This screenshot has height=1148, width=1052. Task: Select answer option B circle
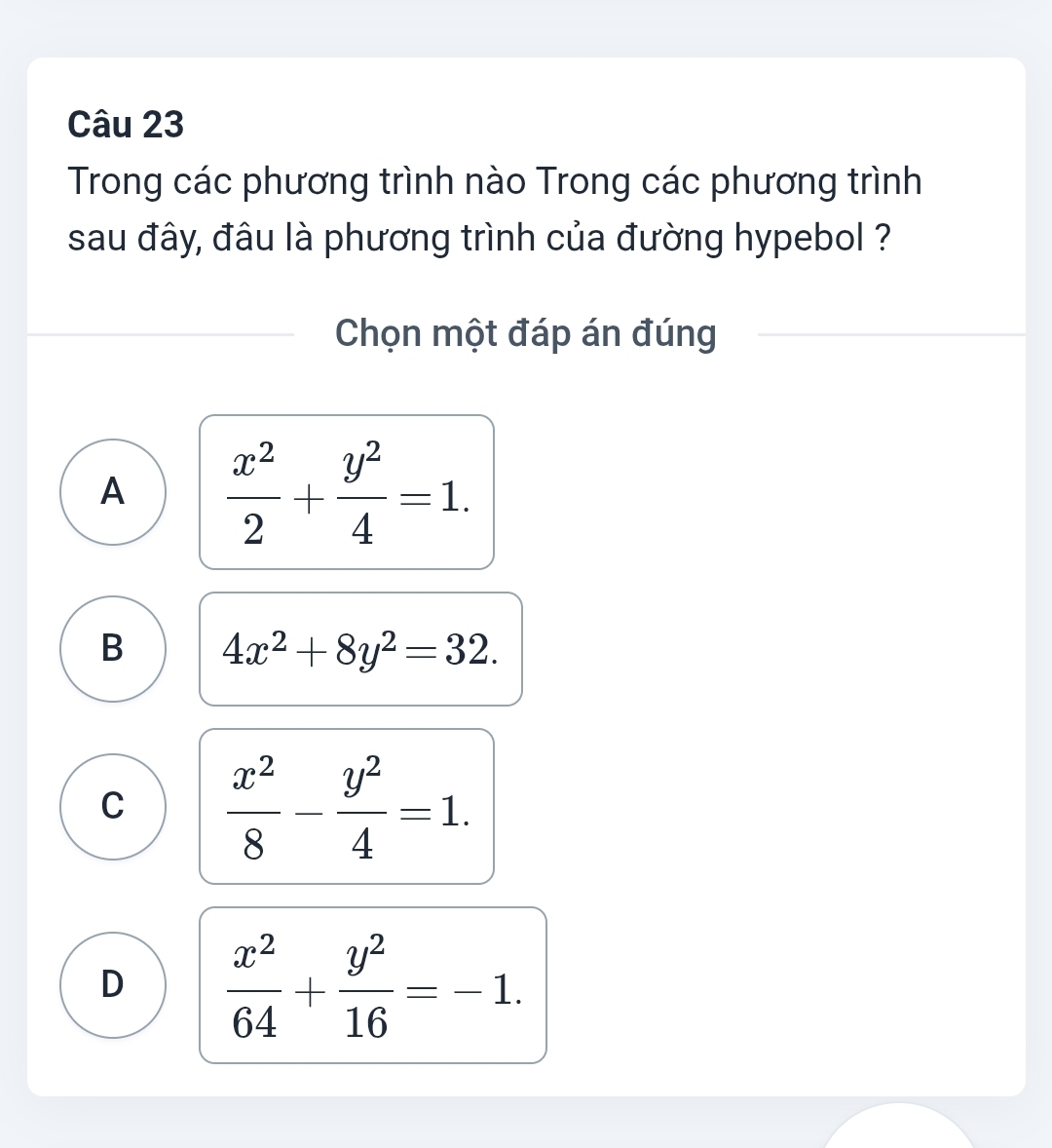[113, 648]
